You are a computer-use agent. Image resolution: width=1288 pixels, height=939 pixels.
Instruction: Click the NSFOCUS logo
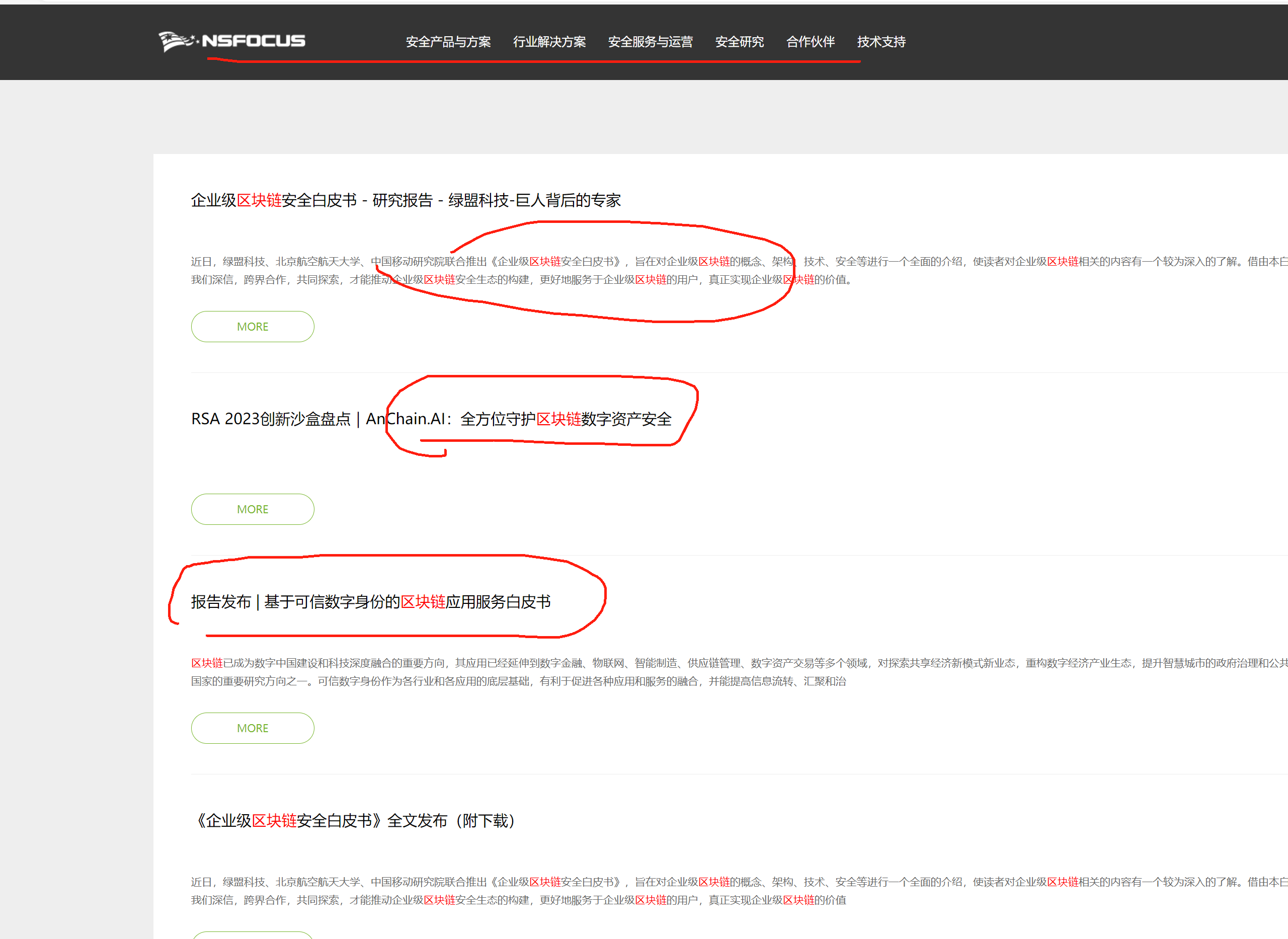point(232,41)
